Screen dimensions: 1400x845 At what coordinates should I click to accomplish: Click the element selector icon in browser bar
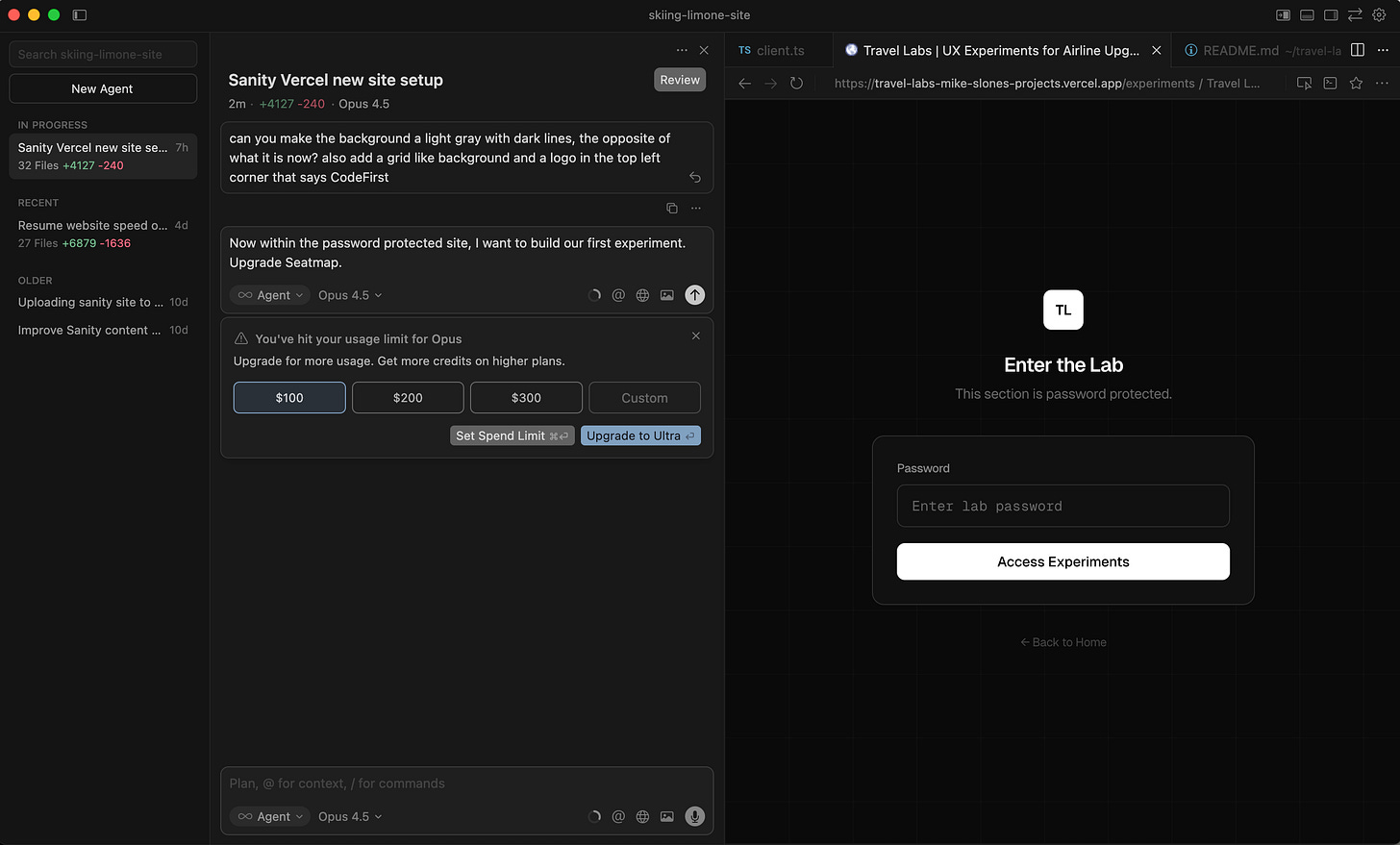pos(1304,84)
